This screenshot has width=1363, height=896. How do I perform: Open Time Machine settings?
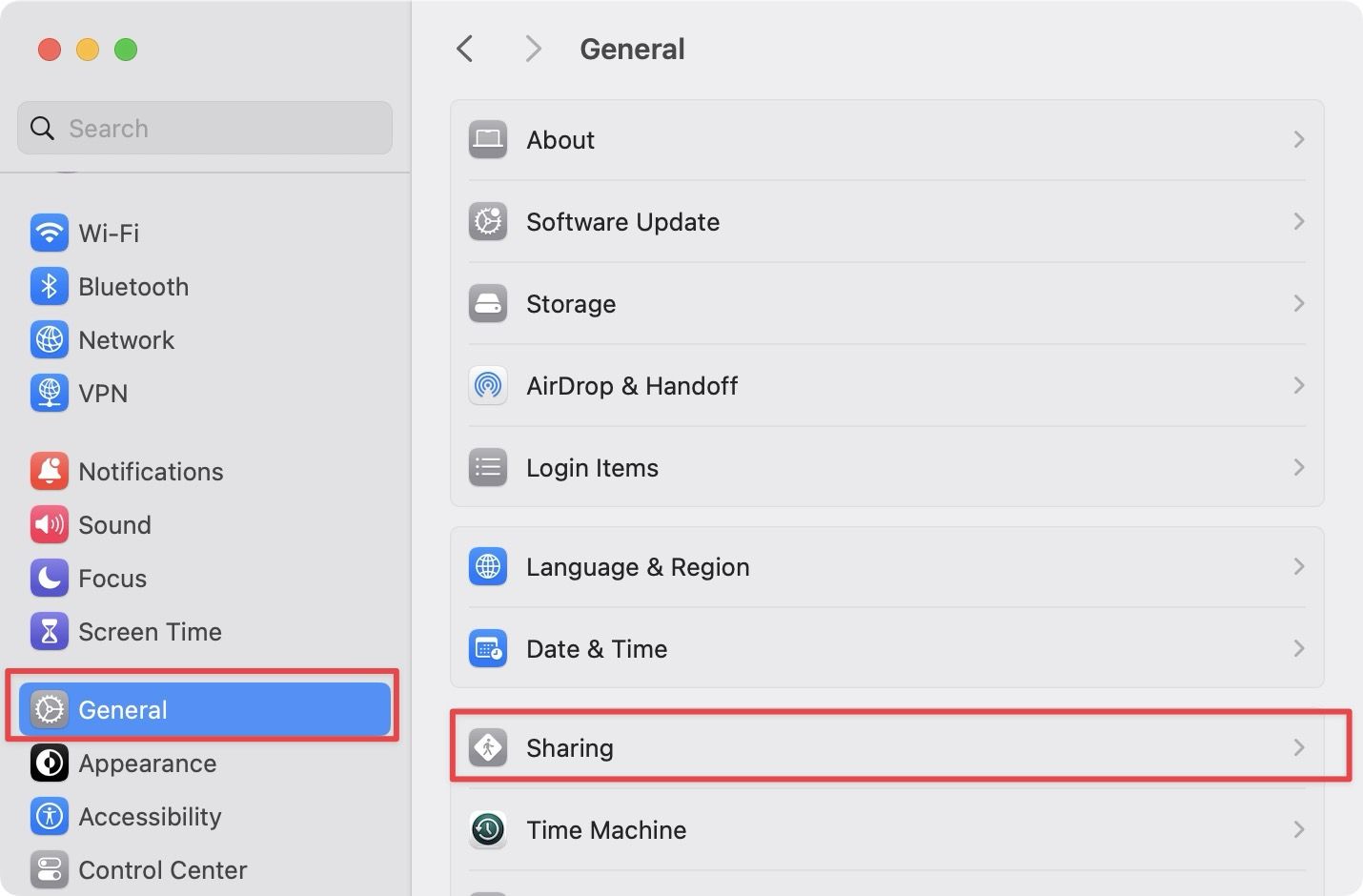[606, 829]
